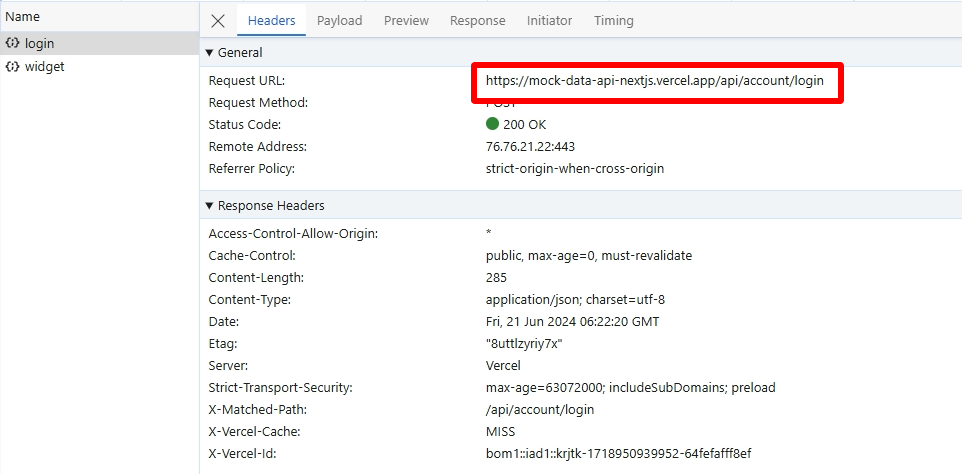
Task: View the Timing tab
Action: [x=613, y=20]
